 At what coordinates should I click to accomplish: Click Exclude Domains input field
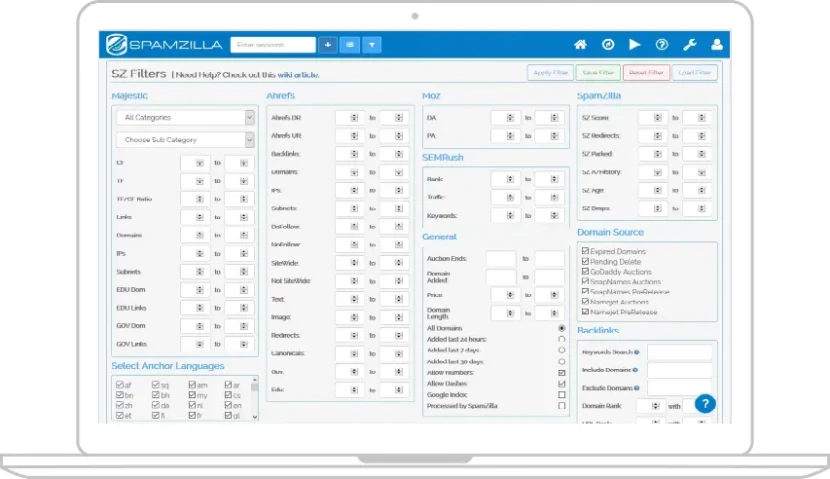[680, 388]
